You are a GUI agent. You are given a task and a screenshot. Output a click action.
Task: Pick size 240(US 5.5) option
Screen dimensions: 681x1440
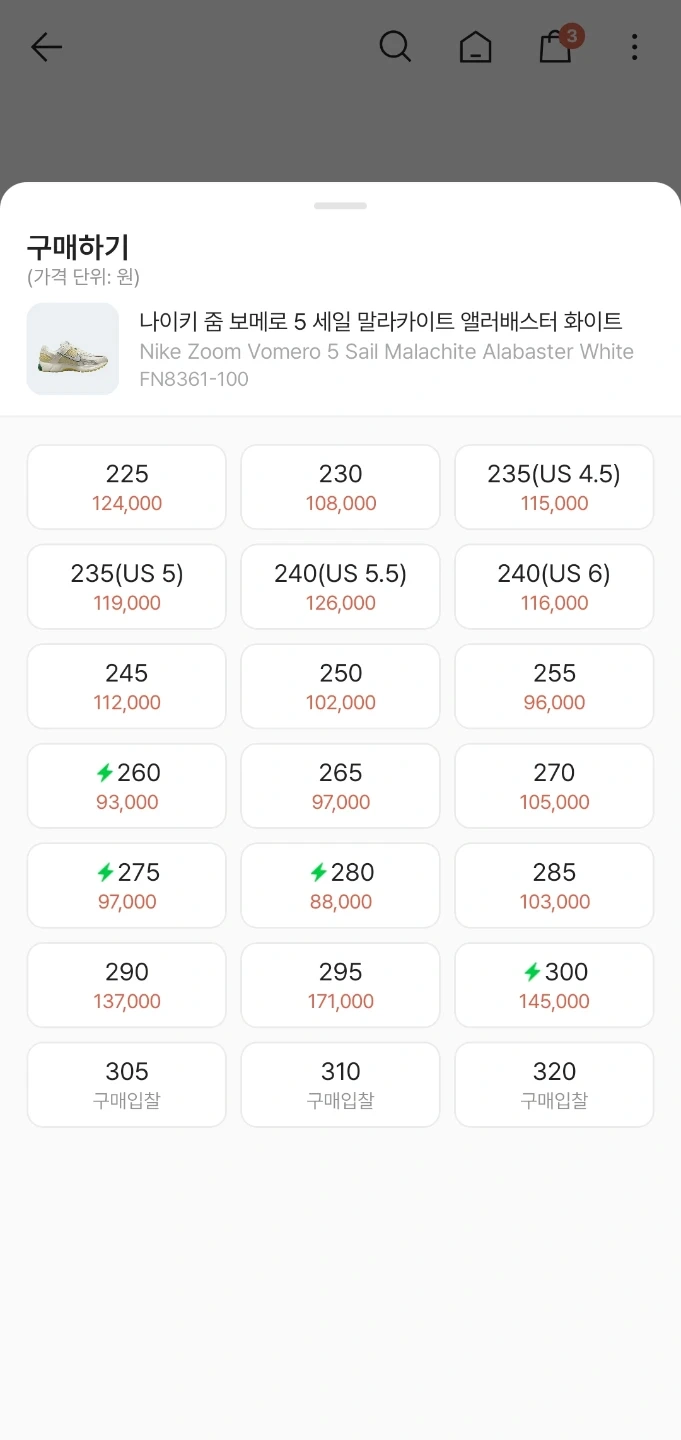point(340,587)
